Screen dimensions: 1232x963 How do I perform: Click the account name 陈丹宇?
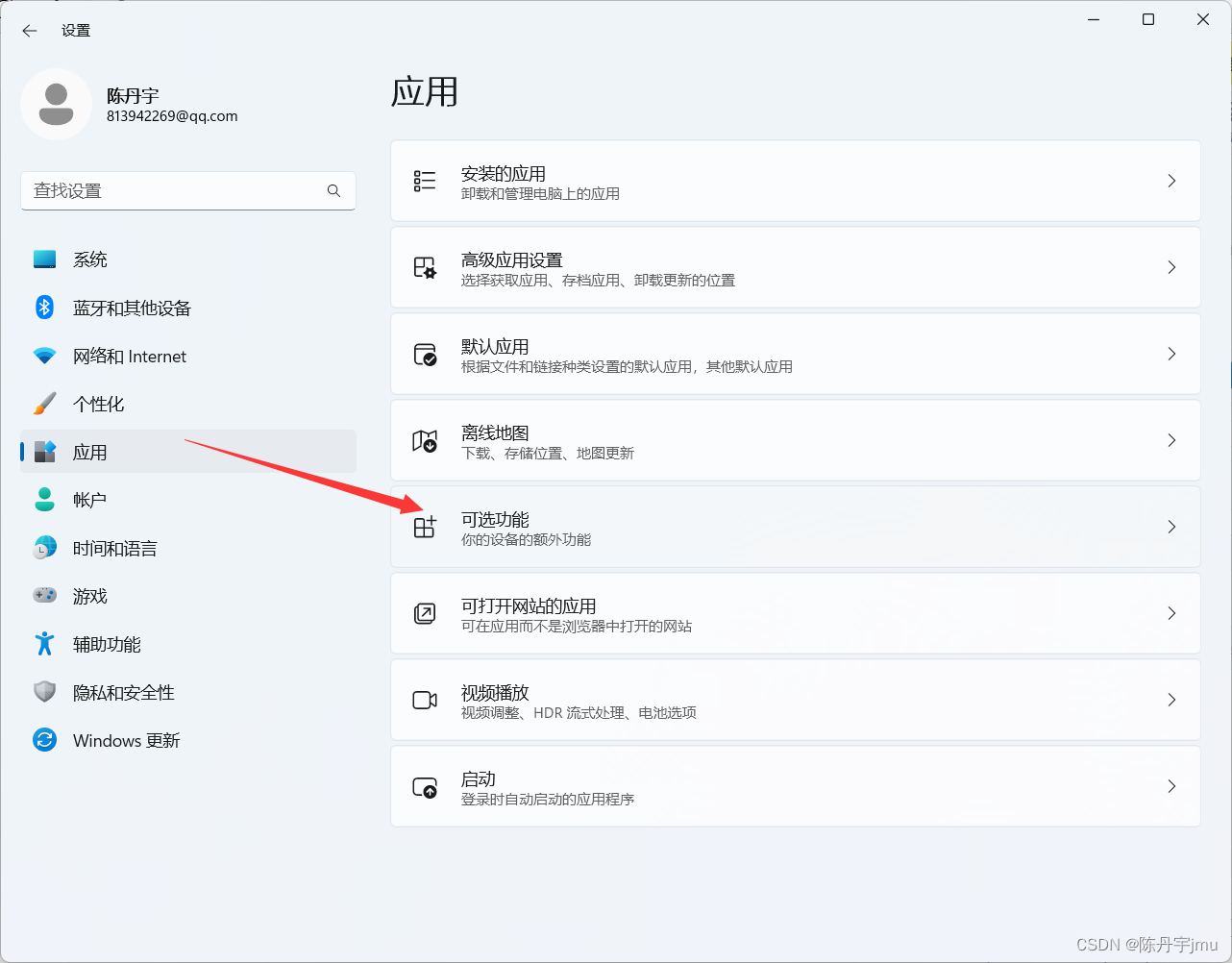(133, 96)
